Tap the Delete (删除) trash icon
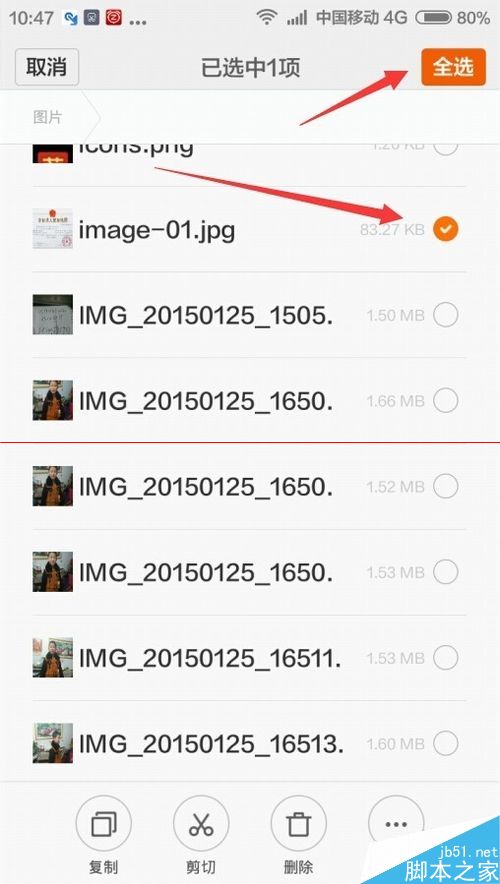The height and width of the screenshot is (884, 500). pyautogui.click(x=299, y=823)
